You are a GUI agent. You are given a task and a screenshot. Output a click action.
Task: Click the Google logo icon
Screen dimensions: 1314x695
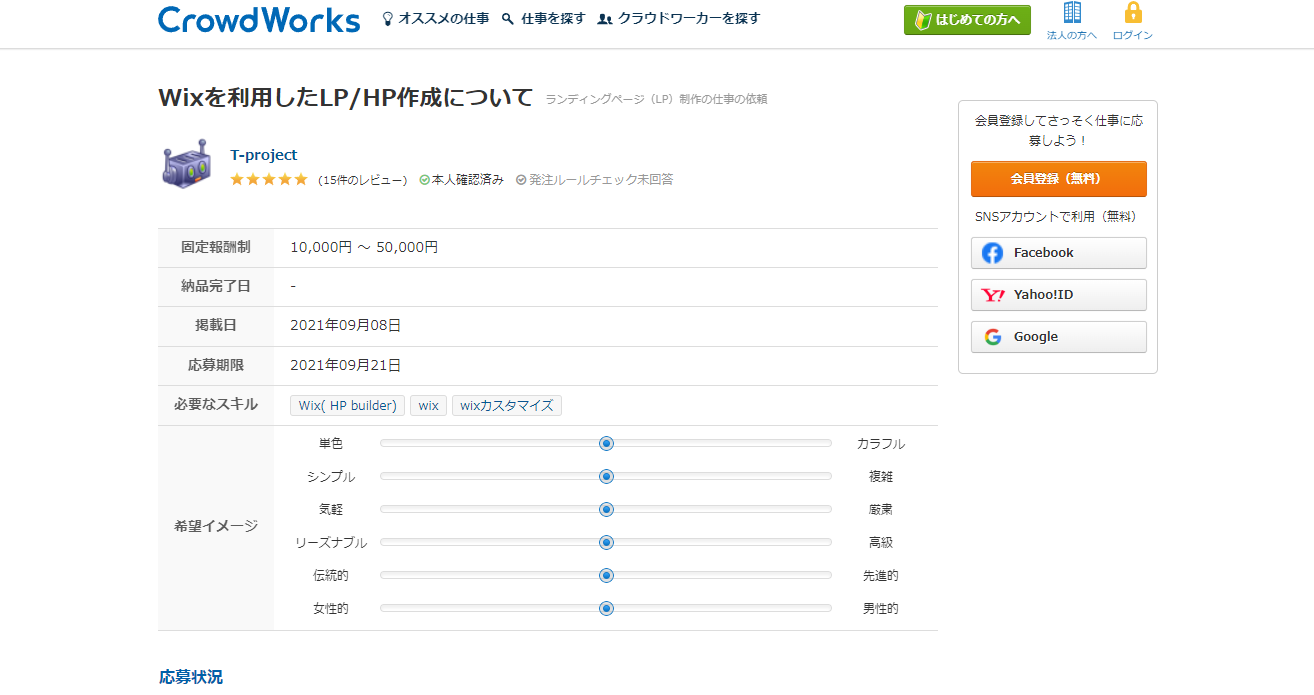tap(993, 337)
